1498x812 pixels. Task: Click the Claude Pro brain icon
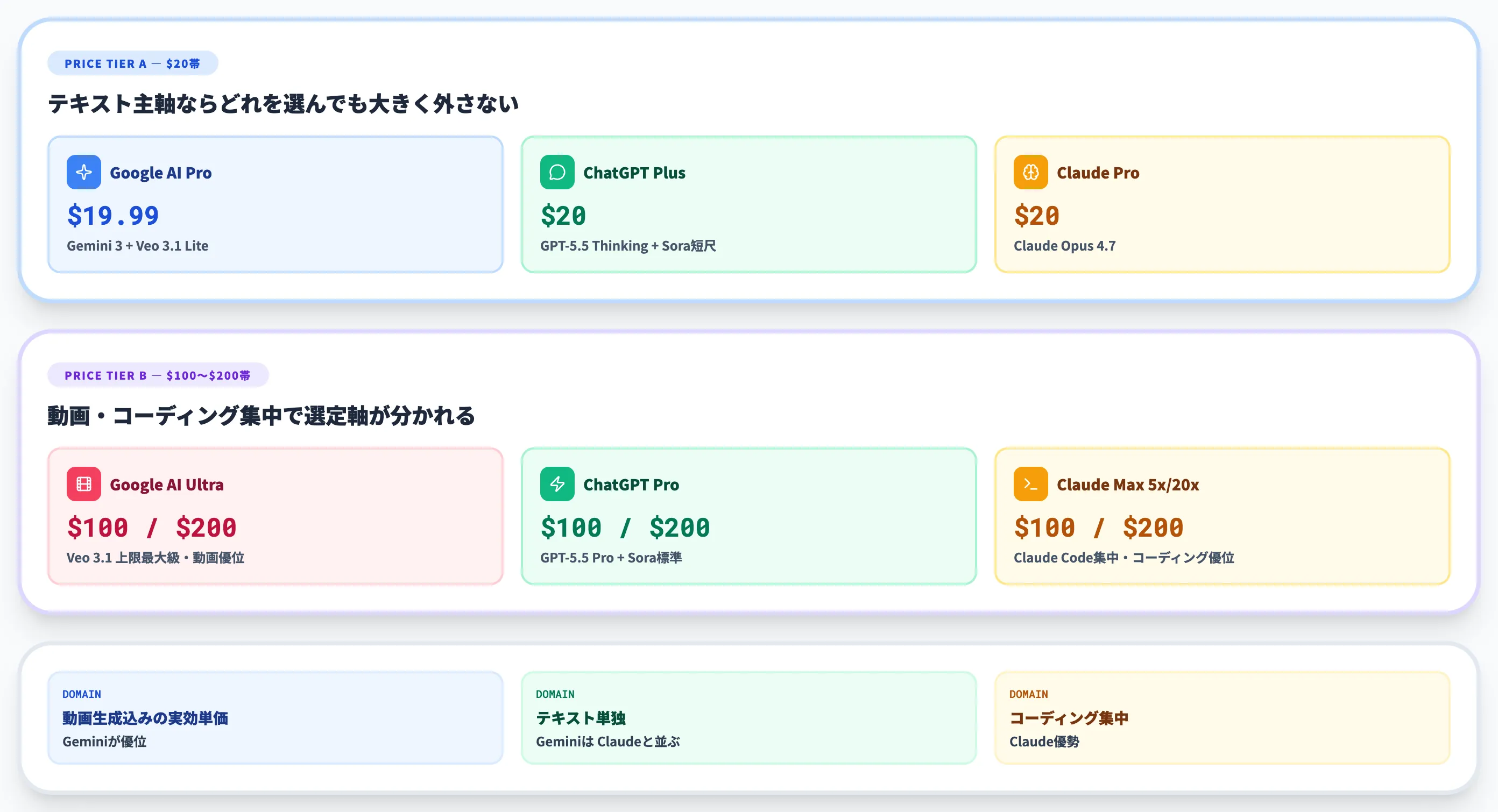pos(1030,172)
